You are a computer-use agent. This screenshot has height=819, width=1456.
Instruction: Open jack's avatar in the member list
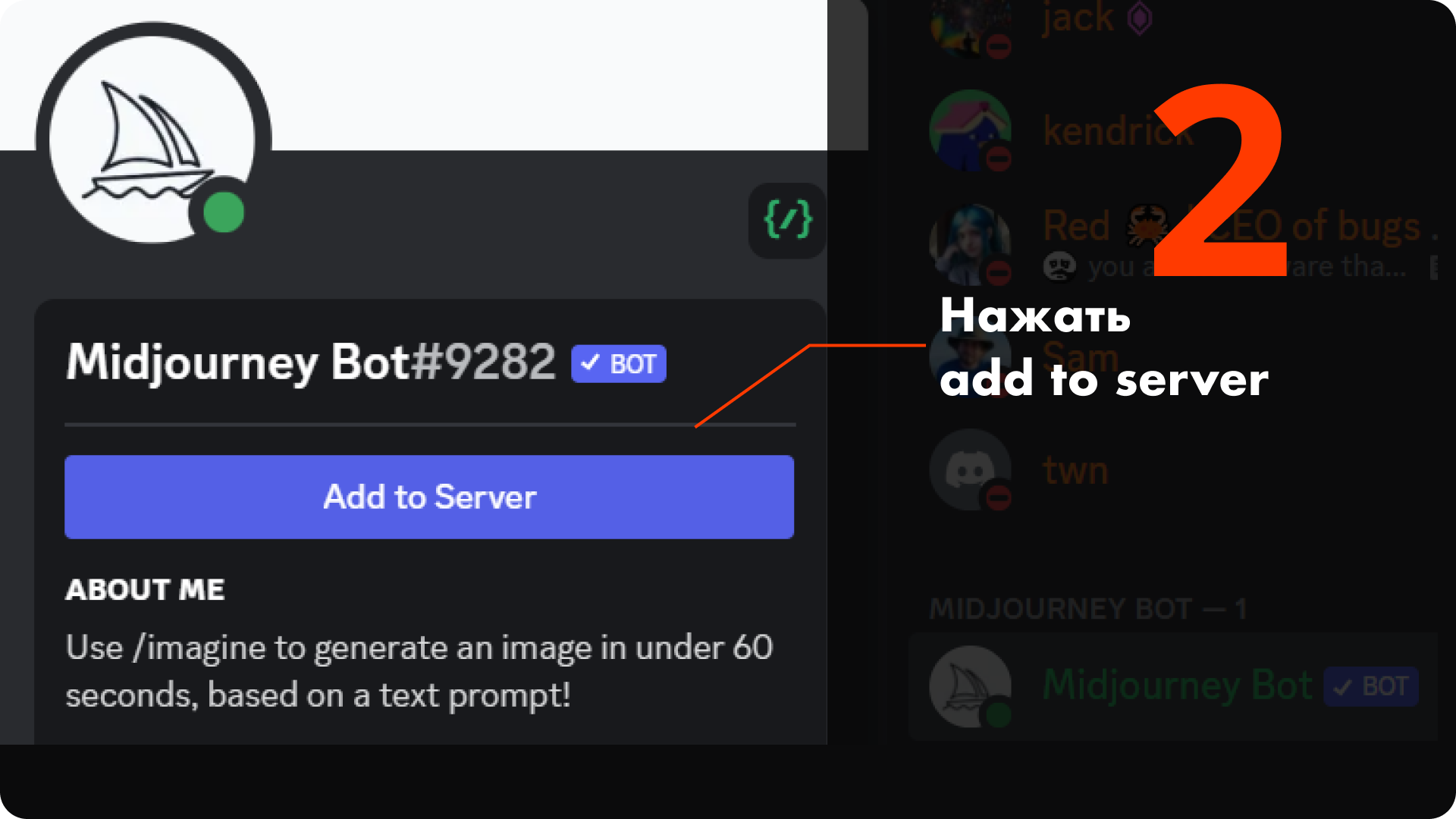point(970,27)
